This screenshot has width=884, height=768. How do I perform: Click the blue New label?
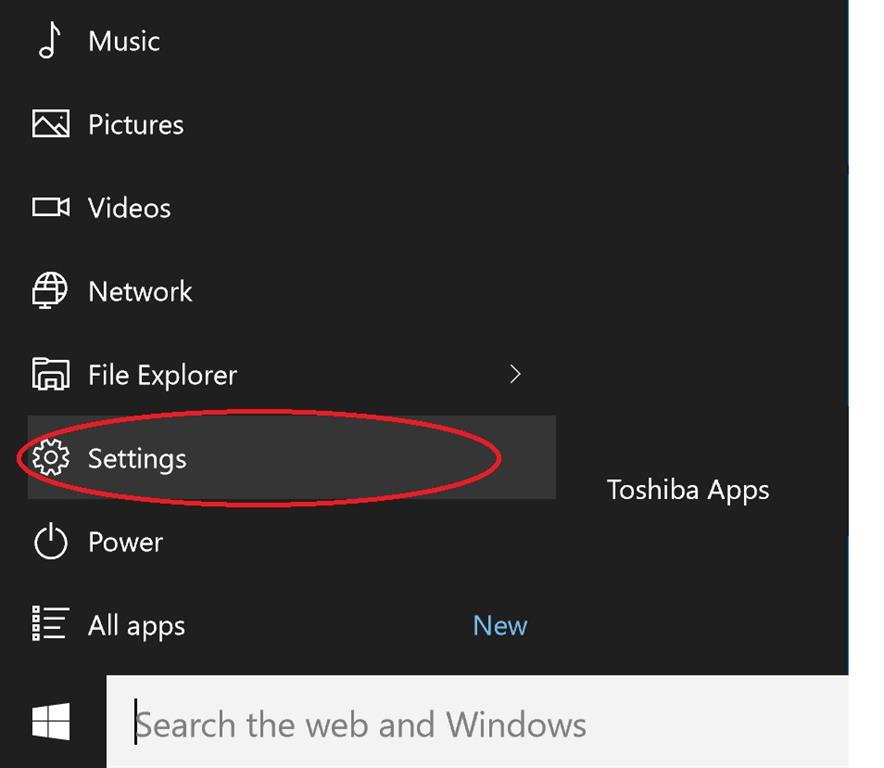pyautogui.click(x=500, y=626)
